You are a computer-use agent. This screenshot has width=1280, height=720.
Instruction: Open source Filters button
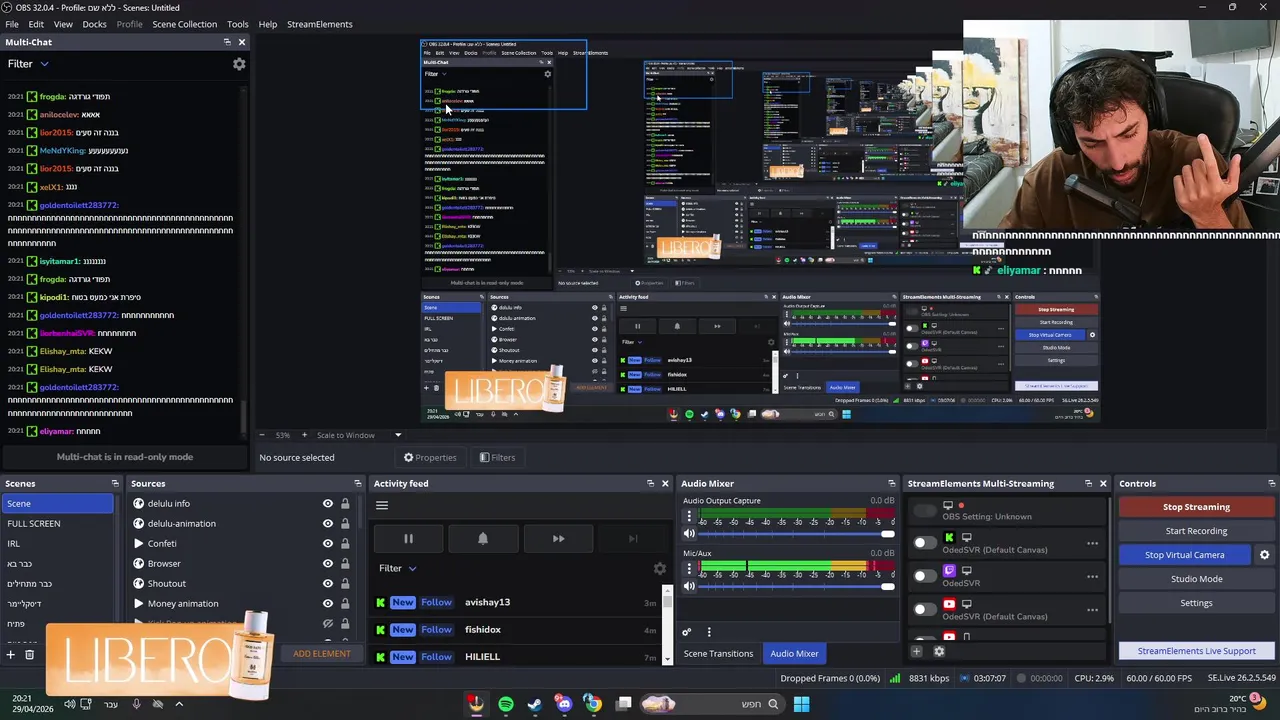click(x=497, y=458)
